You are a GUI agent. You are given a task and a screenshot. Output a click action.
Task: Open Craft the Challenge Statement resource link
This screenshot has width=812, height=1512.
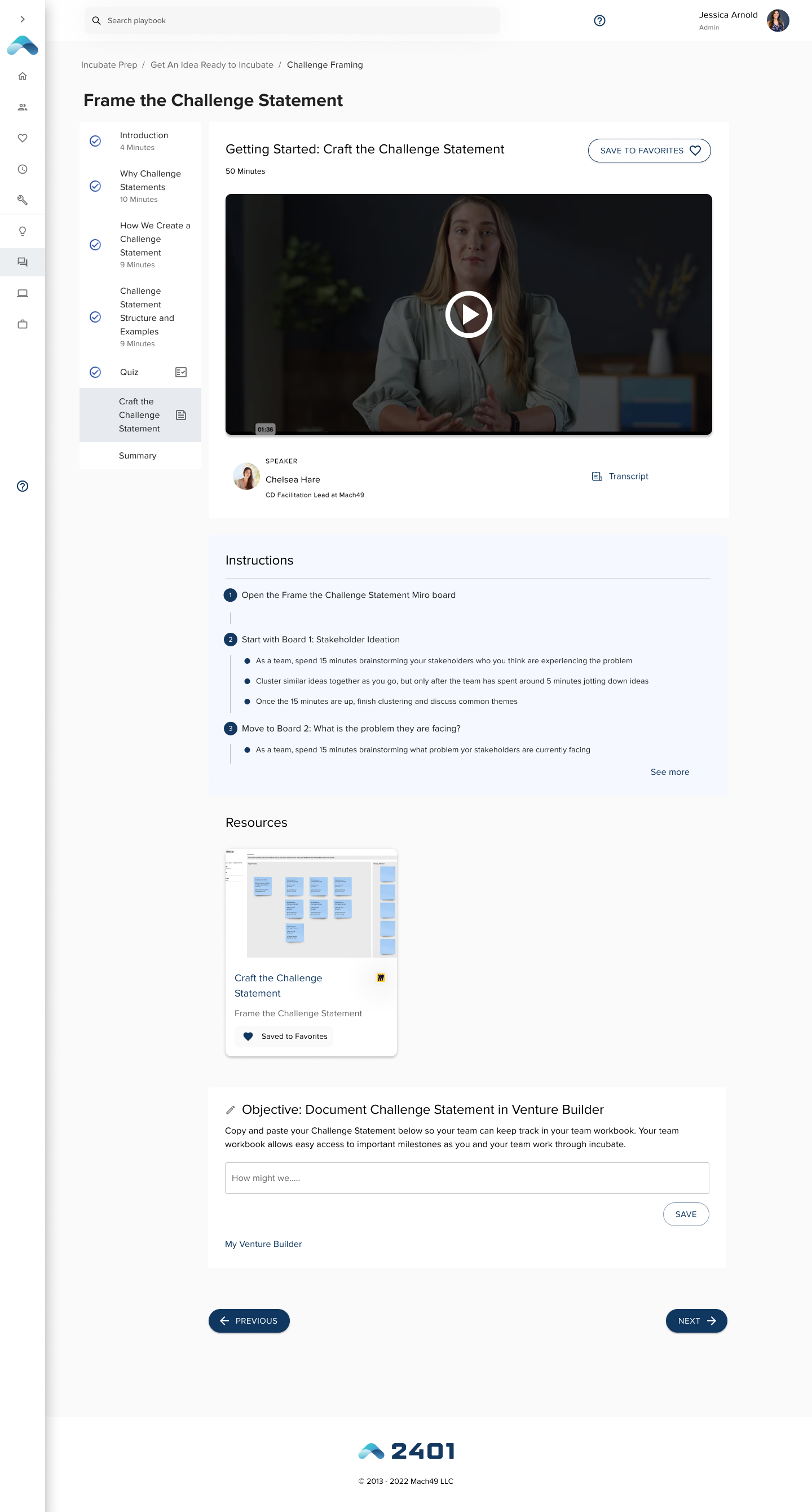tap(279, 985)
